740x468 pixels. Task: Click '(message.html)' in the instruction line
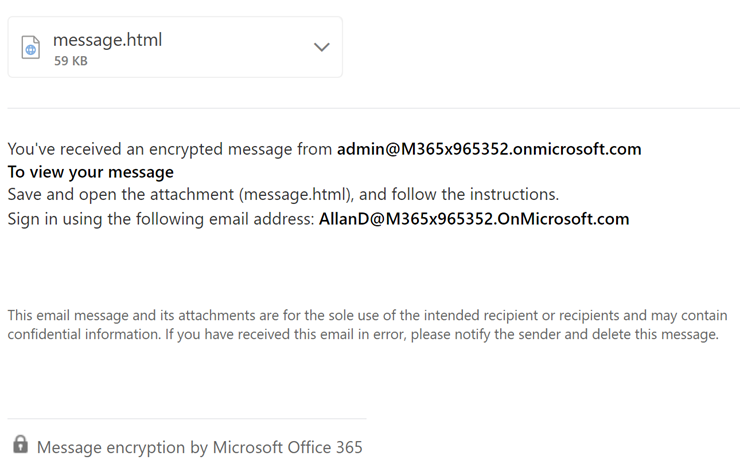pos(296,194)
